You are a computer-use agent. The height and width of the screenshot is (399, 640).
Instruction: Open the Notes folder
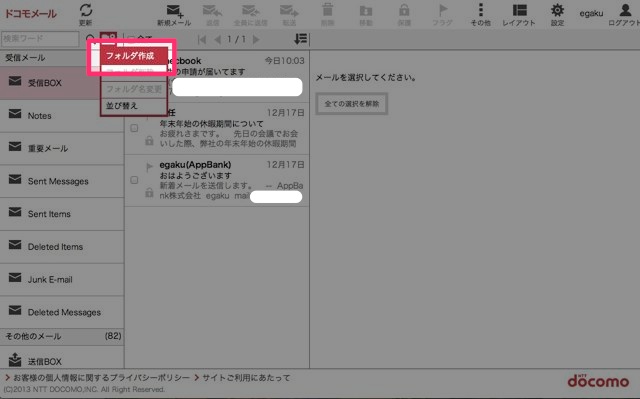point(62,116)
